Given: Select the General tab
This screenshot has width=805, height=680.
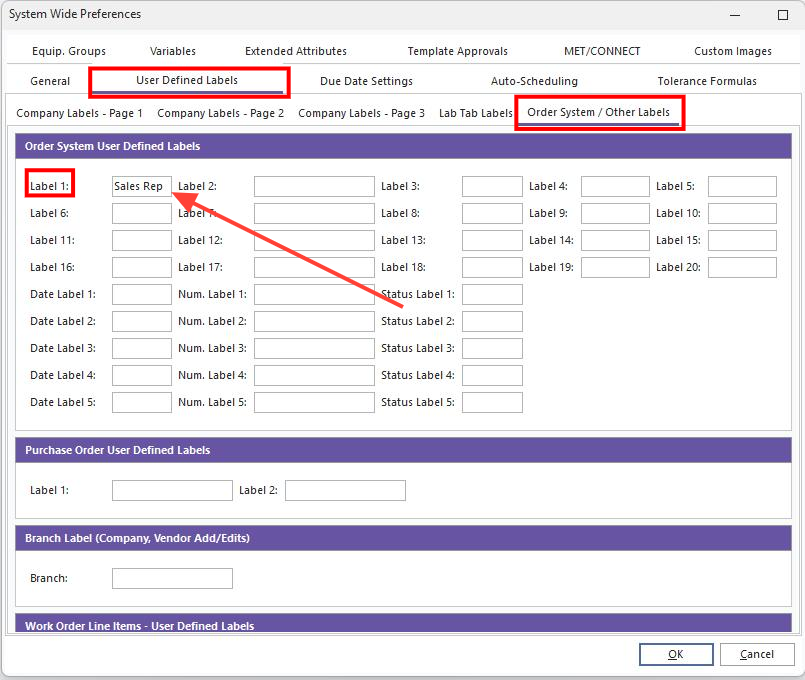Looking at the screenshot, I should tap(49, 81).
